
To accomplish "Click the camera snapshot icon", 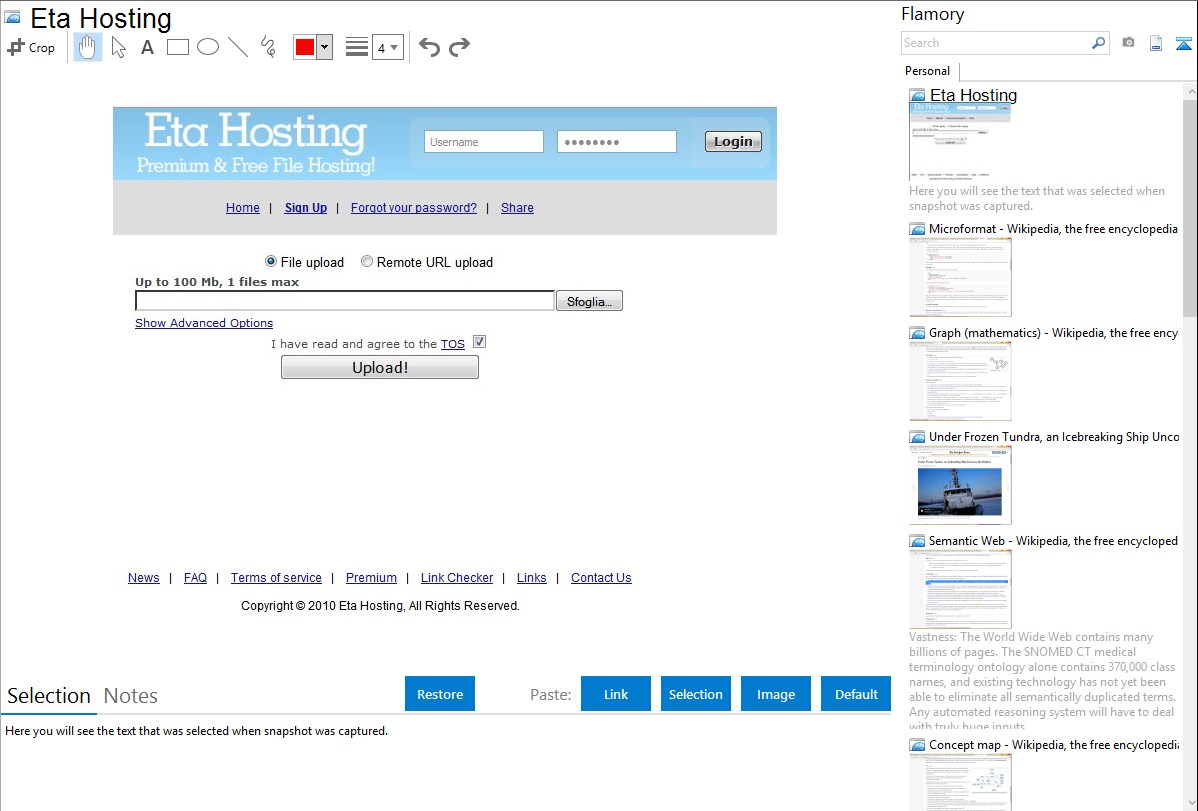I will coord(1128,43).
